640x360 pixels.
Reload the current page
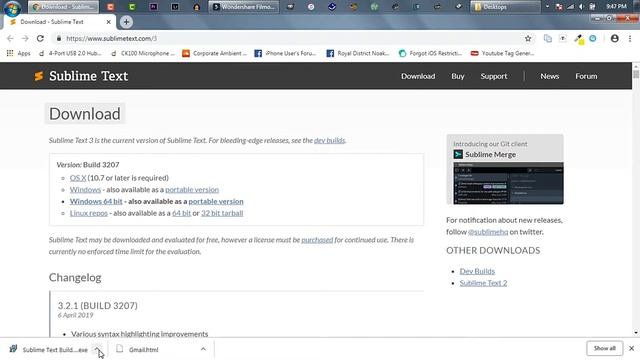click(40, 38)
